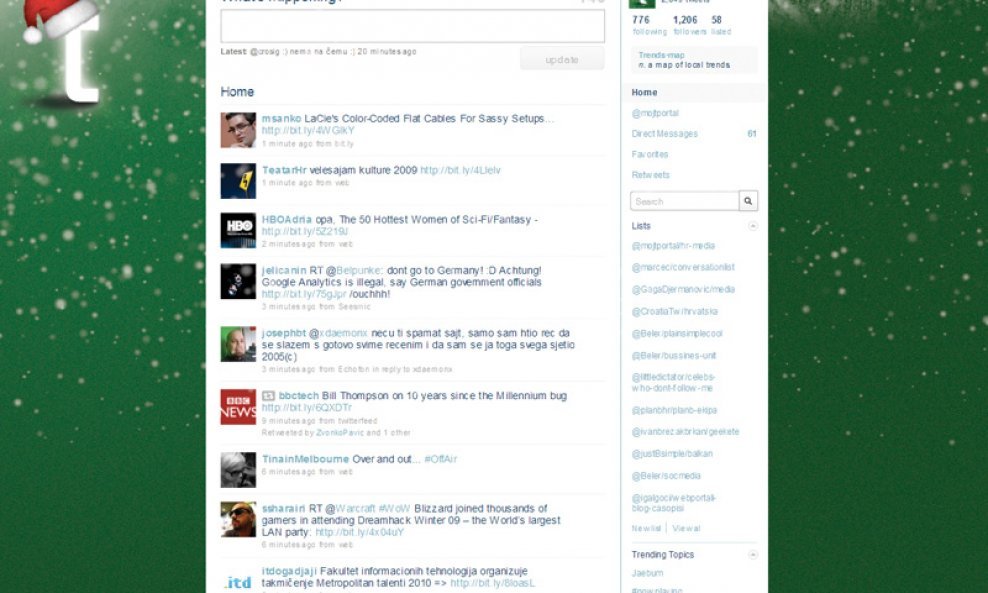Open josephbt's profile photo

[x=238, y=344]
